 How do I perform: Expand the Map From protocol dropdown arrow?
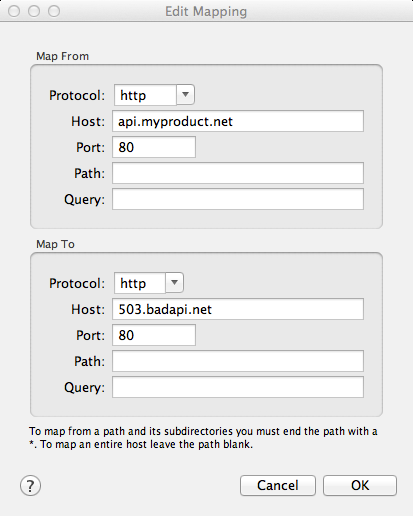[185, 95]
